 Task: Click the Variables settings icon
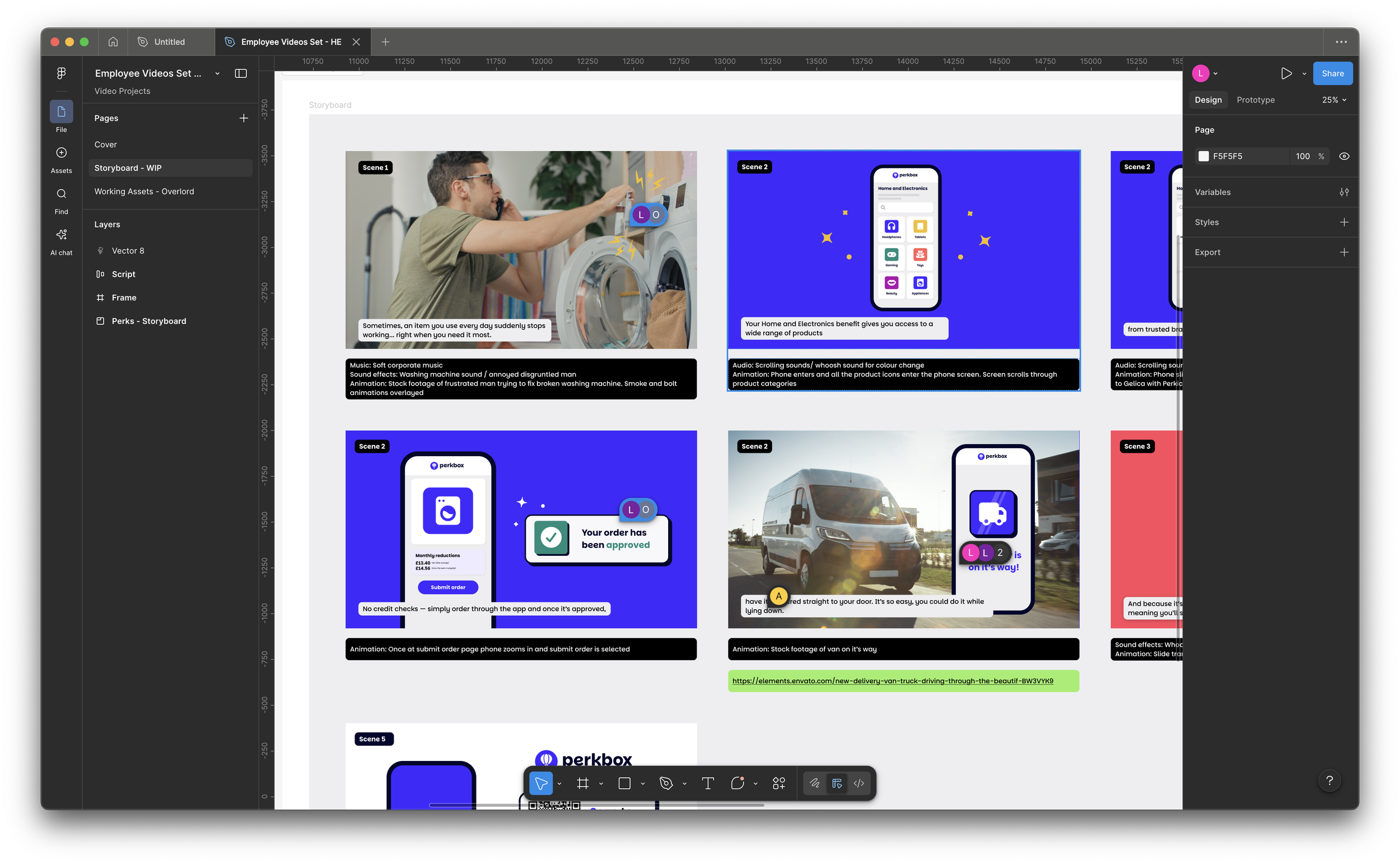coord(1343,193)
